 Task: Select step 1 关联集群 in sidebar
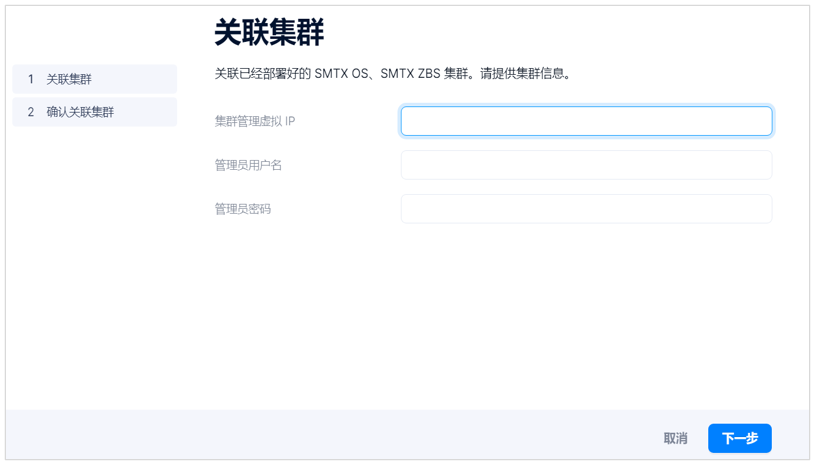[x=94, y=79]
